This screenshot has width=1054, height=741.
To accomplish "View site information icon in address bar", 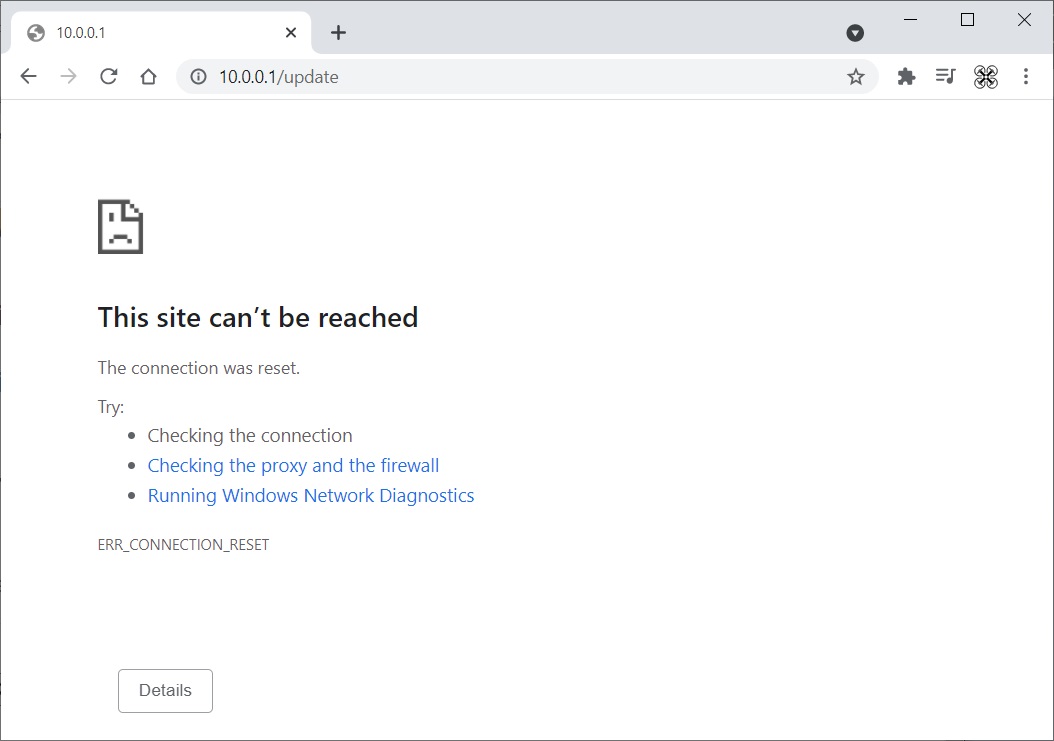I will pyautogui.click(x=198, y=77).
